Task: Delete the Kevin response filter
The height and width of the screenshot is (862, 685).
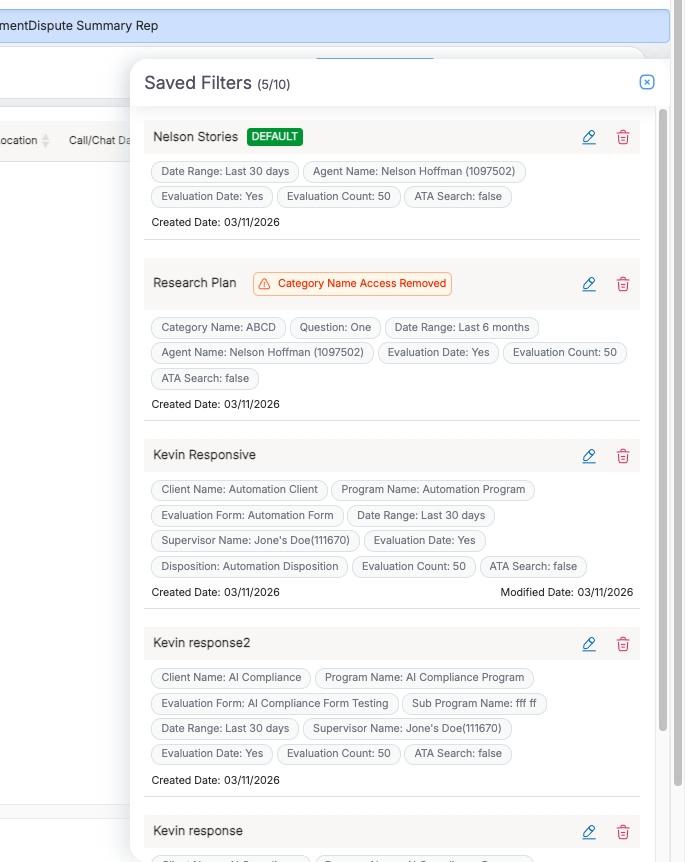Action: (x=623, y=832)
